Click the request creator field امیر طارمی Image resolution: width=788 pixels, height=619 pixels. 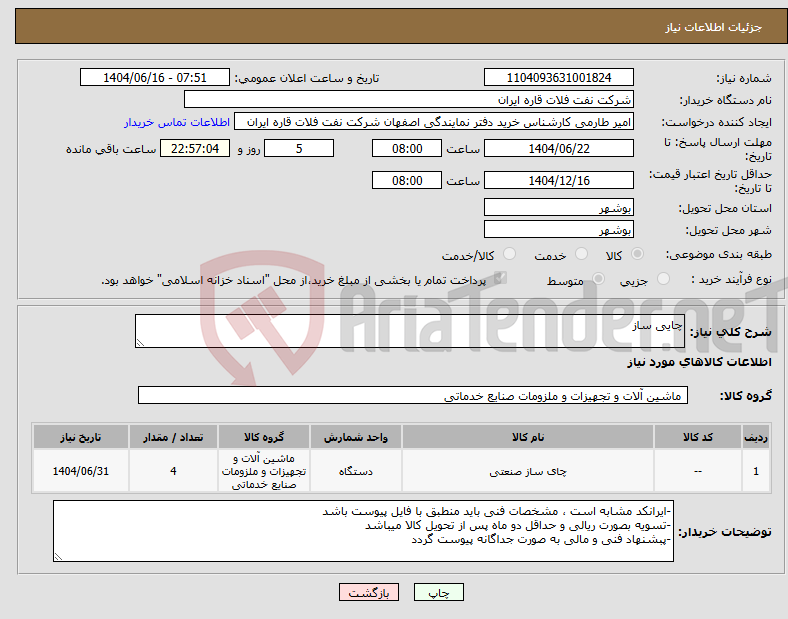click(434, 122)
